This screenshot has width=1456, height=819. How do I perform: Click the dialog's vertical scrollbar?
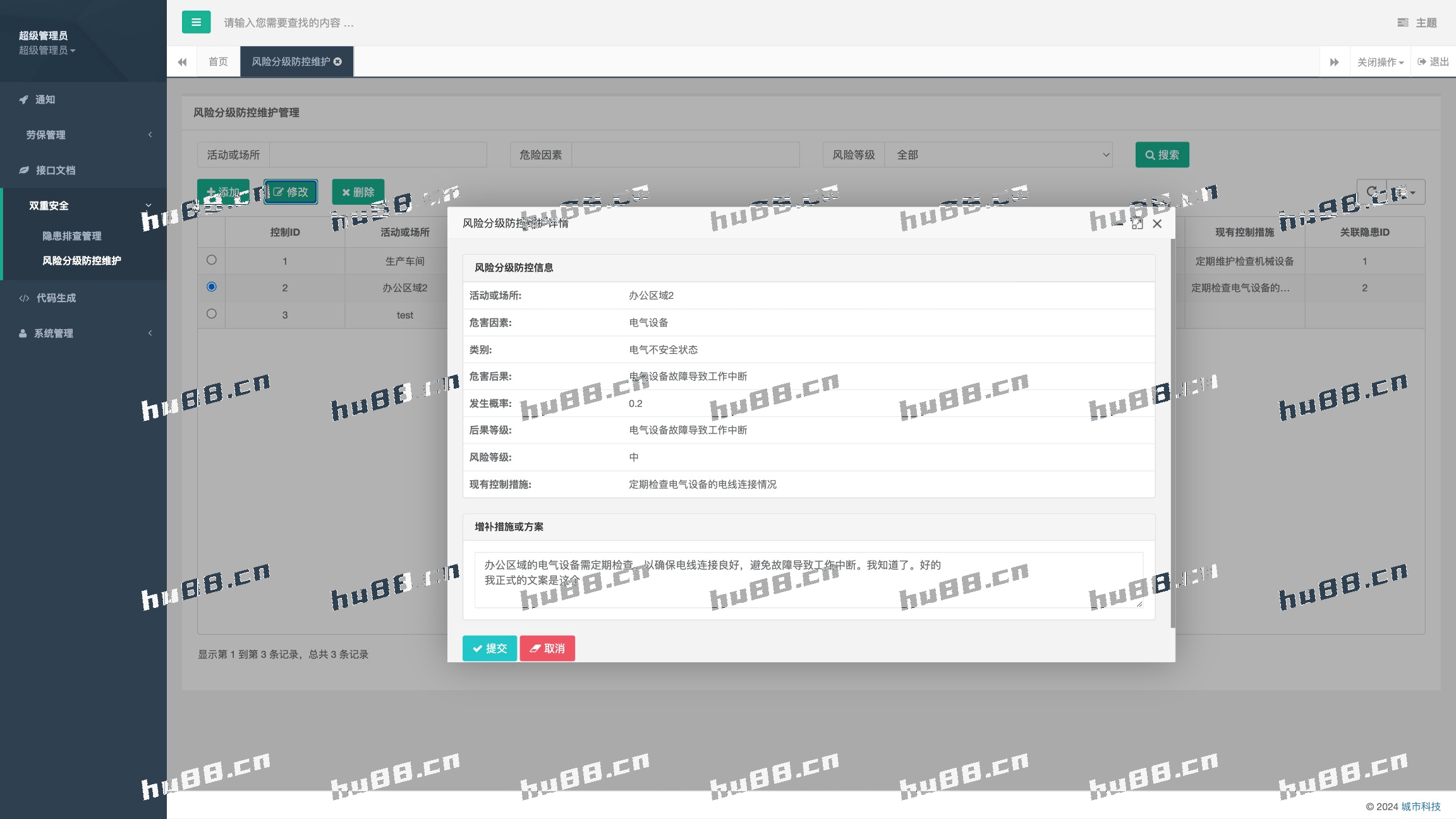coord(1172,433)
